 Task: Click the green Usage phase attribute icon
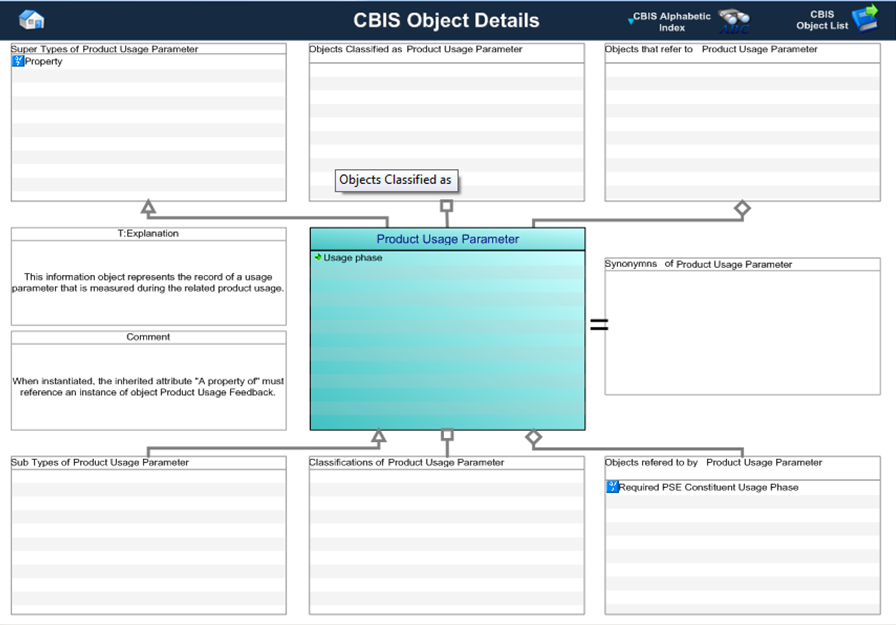click(318, 258)
